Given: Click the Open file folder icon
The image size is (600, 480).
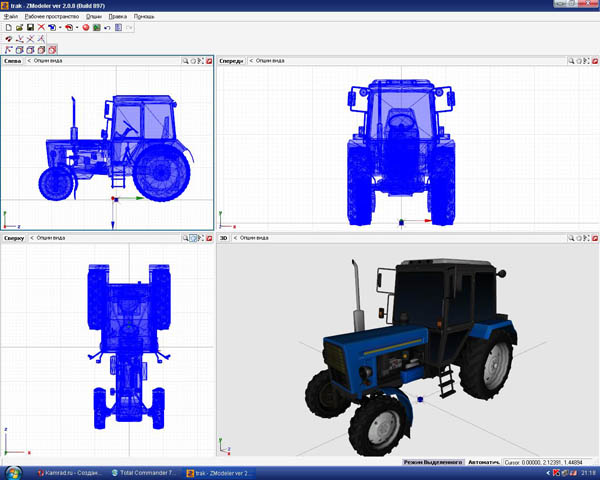Looking at the screenshot, I should (x=18, y=27).
